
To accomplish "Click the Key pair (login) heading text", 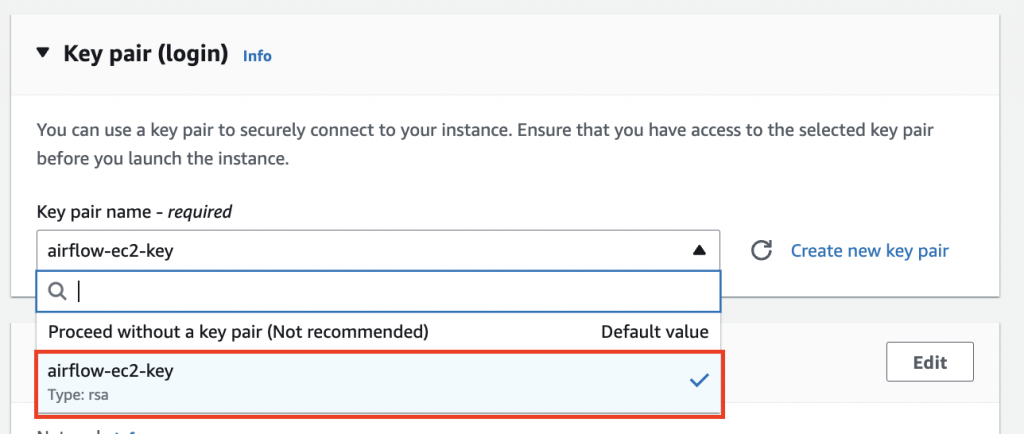I will click(x=146, y=53).
